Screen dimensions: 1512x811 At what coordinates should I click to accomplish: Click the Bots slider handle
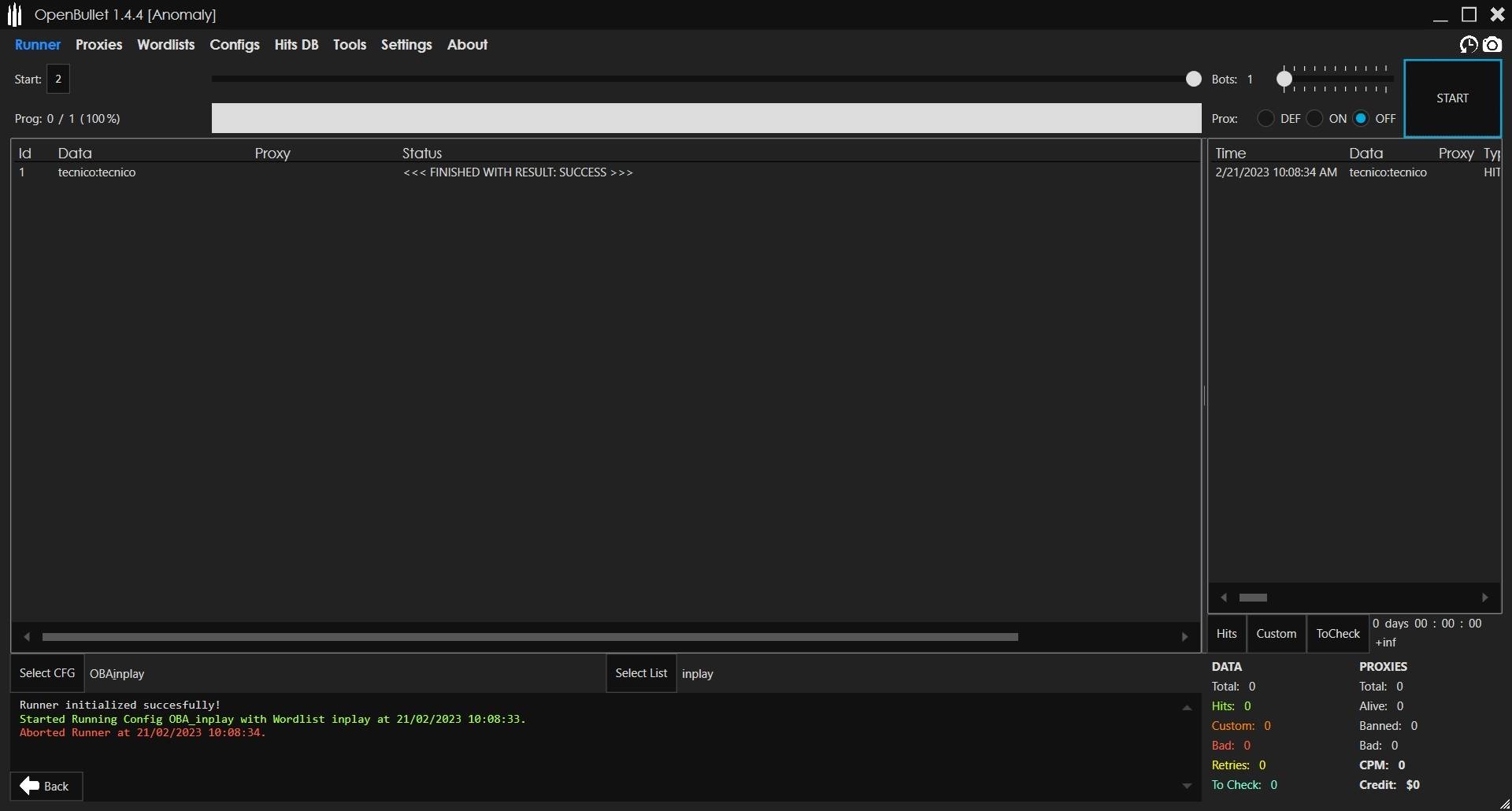click(x=1284, y=79)
